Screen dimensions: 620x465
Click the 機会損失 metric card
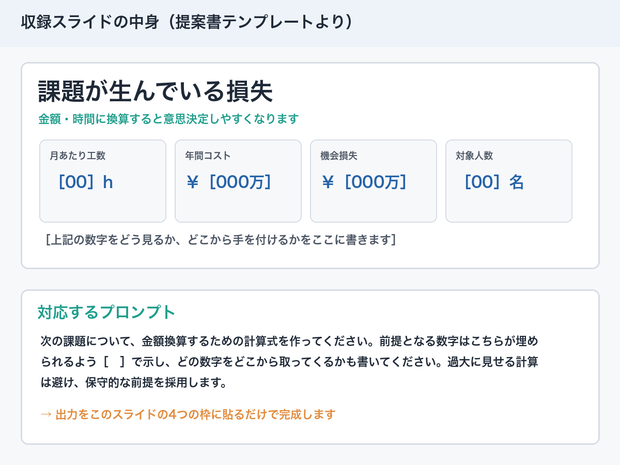pyautogui.click(x=373, y=181)
